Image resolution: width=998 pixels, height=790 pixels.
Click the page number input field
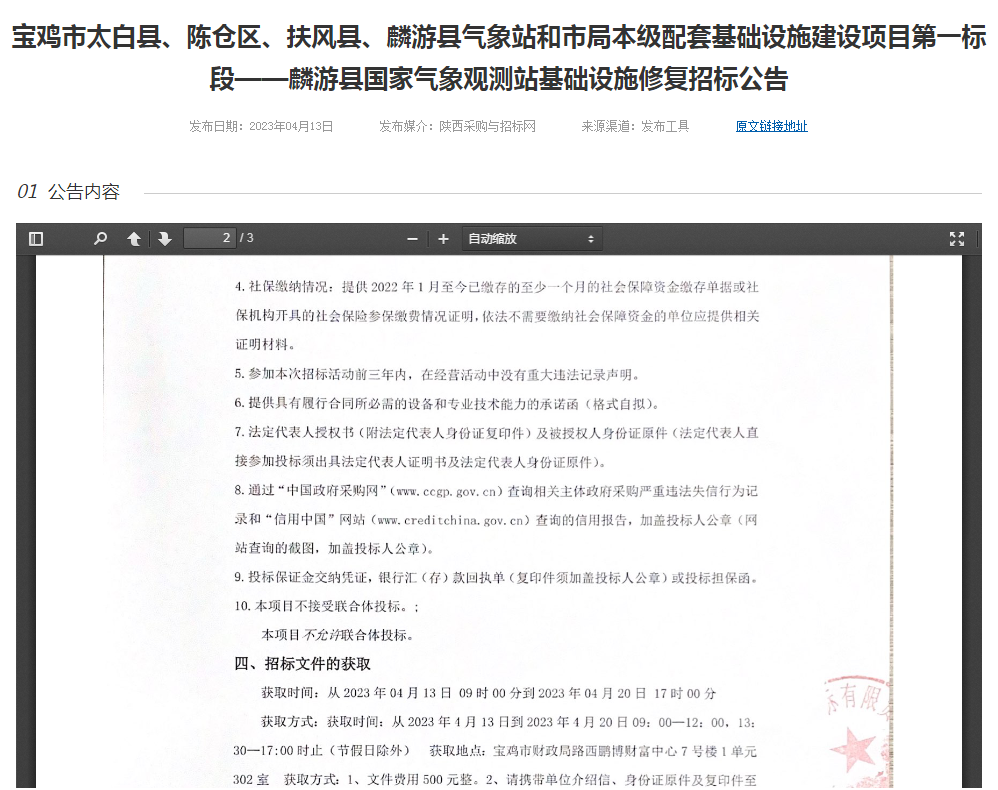210,238
